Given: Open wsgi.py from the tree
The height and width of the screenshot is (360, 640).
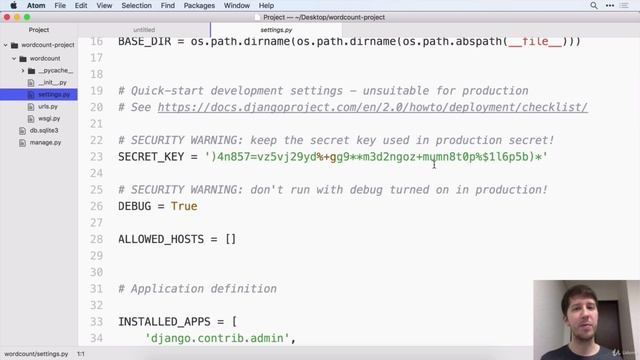Looking at the screenshot, I should (49, 119).
